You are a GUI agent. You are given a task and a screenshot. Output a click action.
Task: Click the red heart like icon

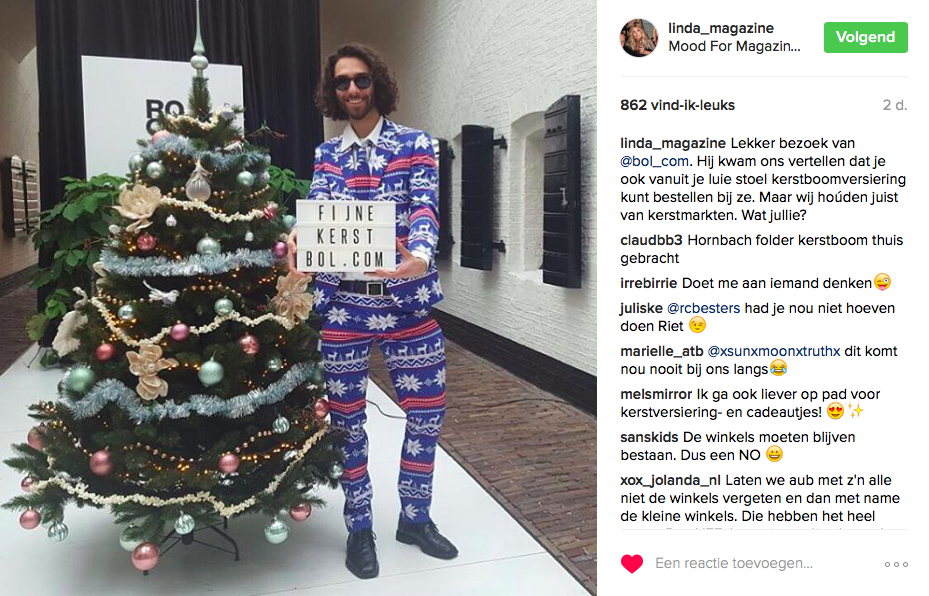tap(632, 563)
